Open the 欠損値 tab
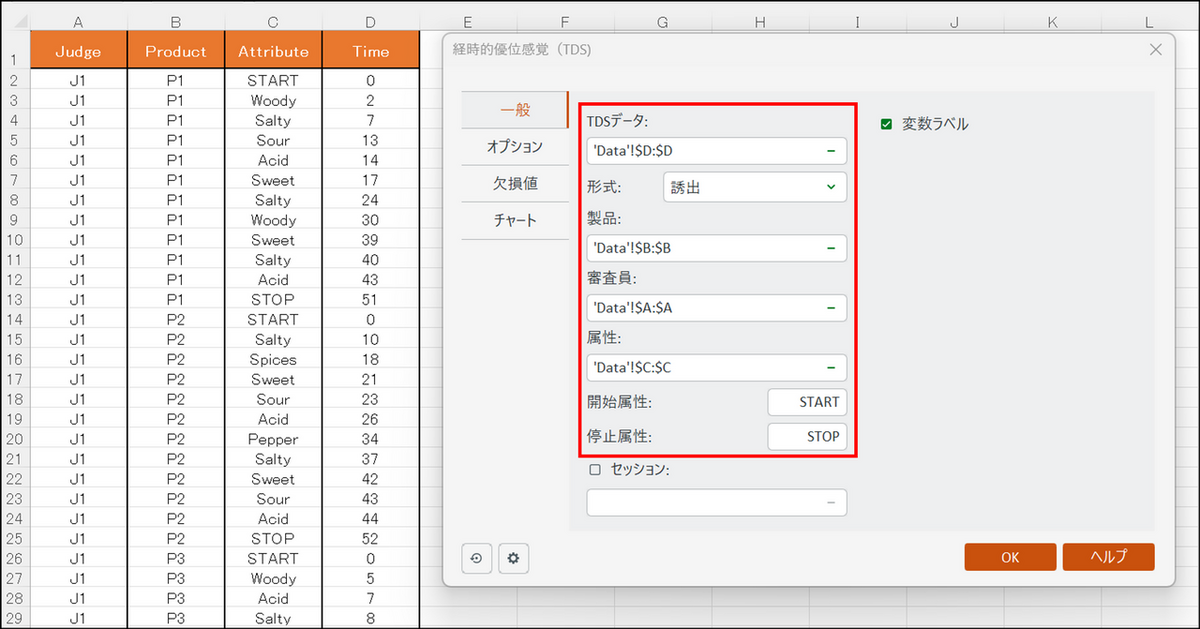Screen dimensions: 1200x629 (514, 184)
